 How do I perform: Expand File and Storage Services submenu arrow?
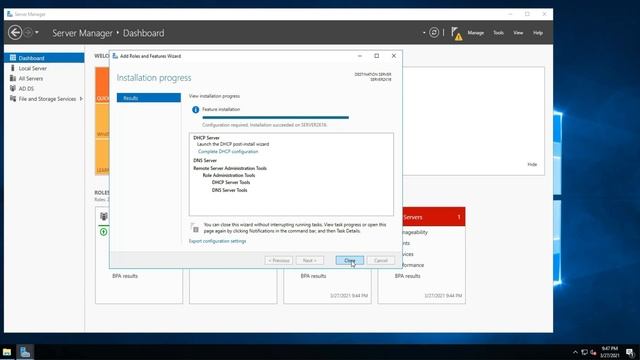pyautogui.click(x=81, y=99)
